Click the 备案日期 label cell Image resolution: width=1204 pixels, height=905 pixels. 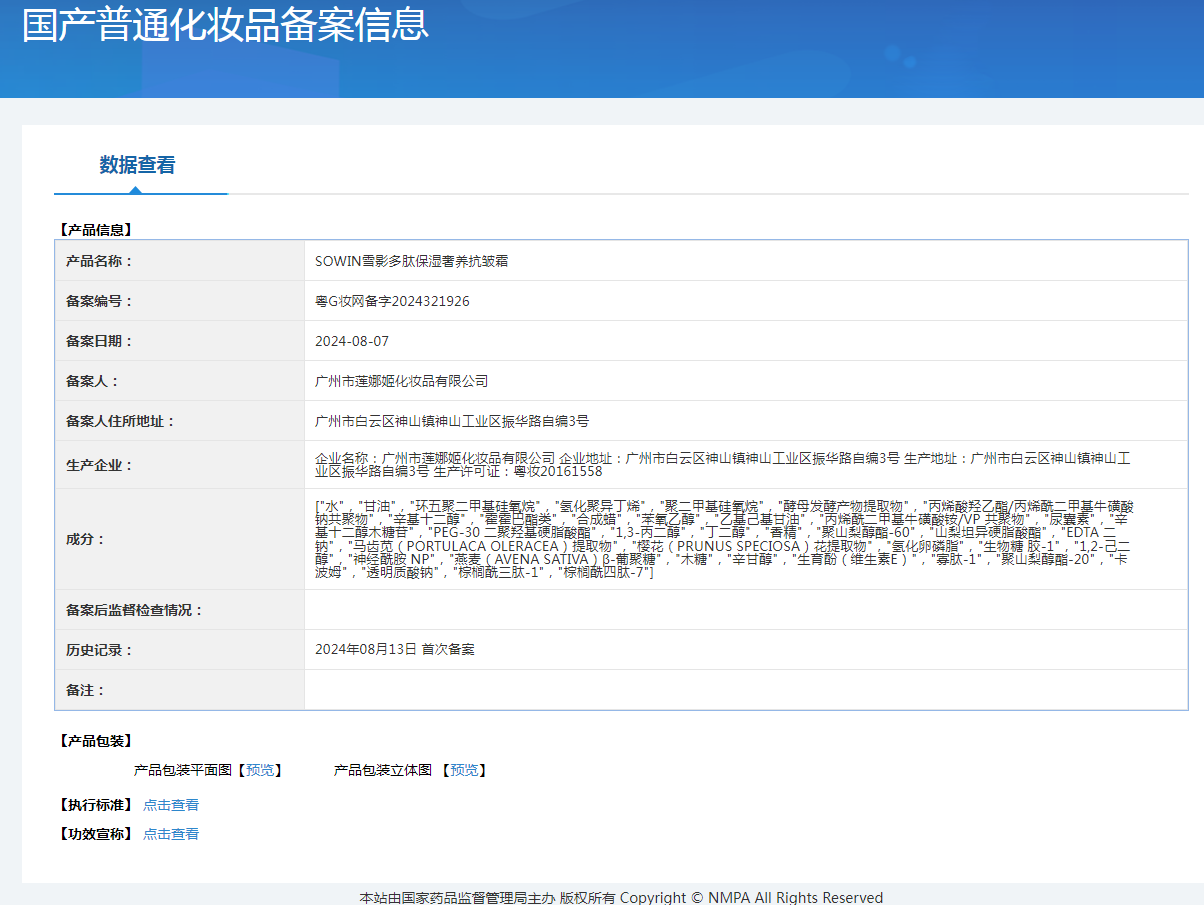(180, 341)
